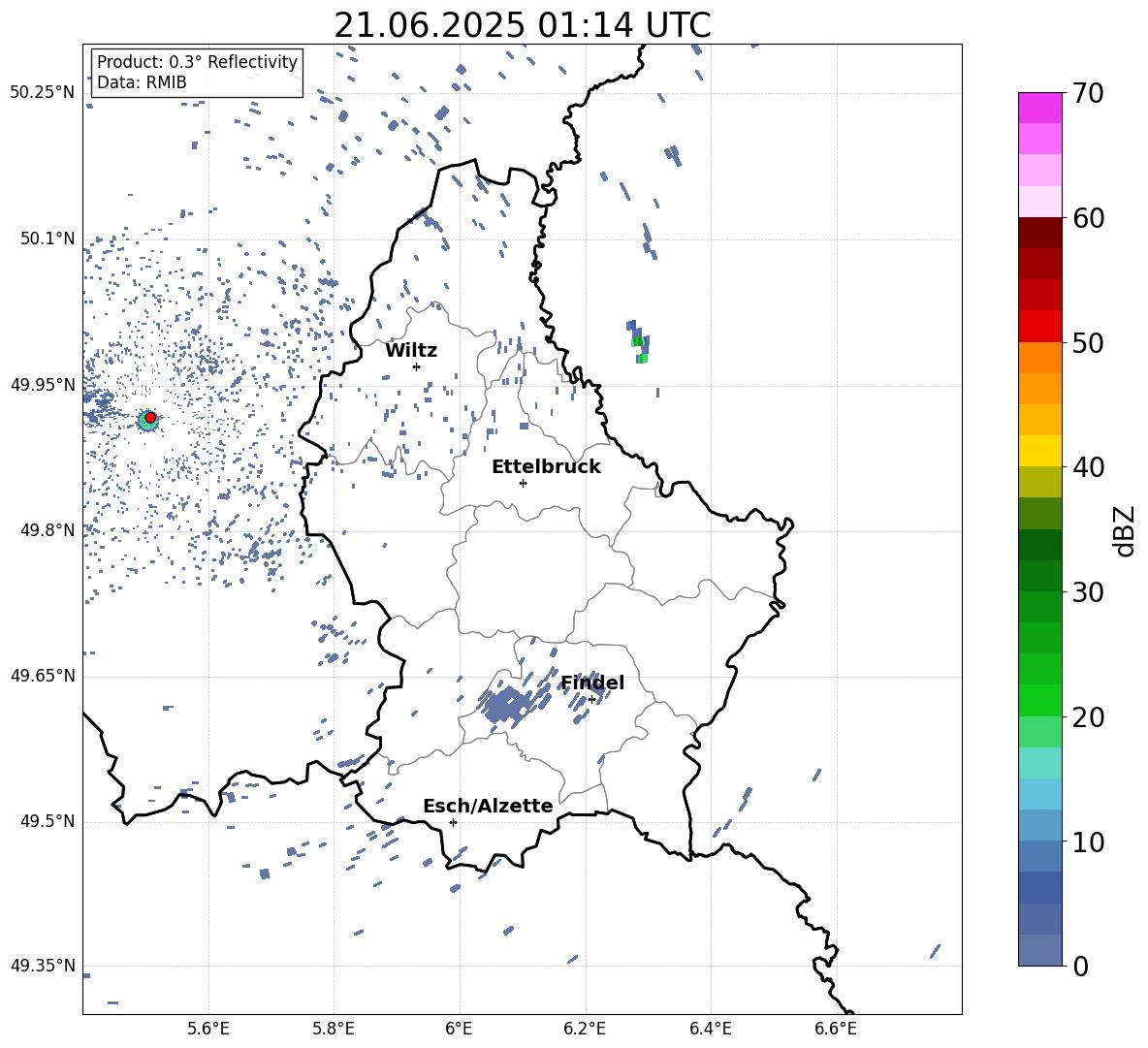This screenshot has width=1148, height=1048.
Task: Click the 50.25°N latitude label
Action: coord(43,93)
